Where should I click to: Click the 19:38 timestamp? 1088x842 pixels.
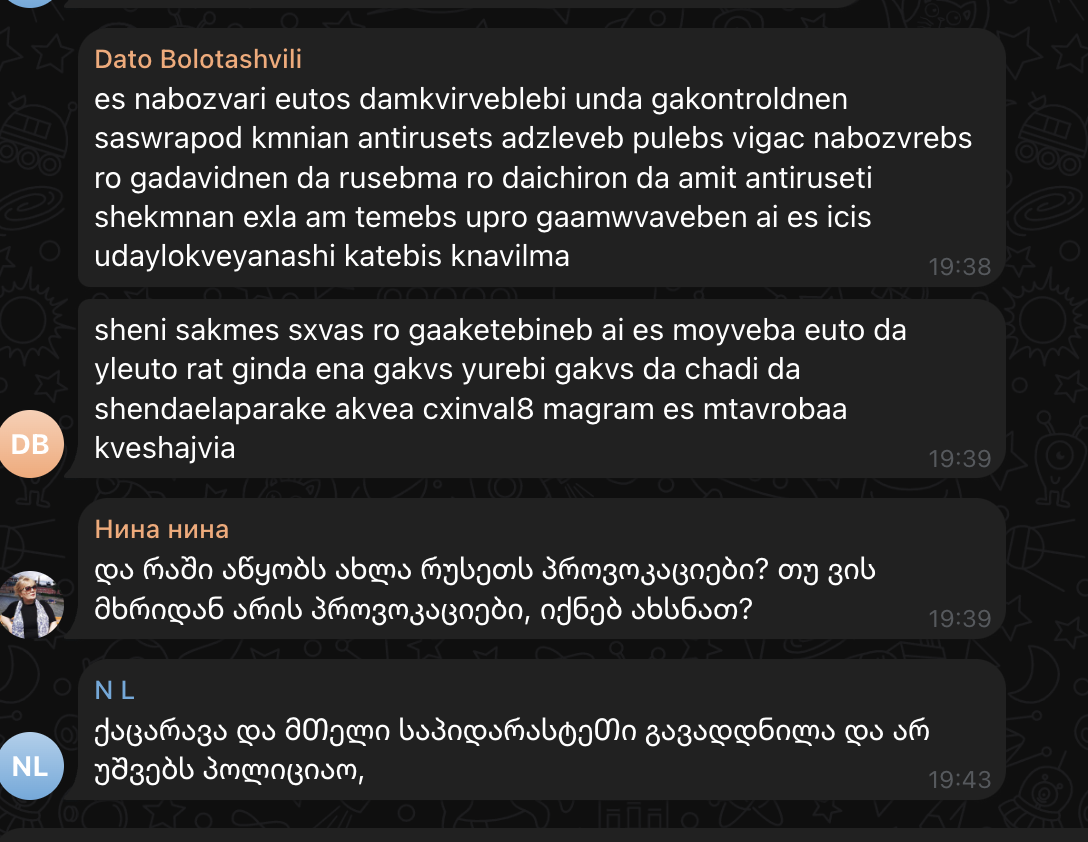[959, 266]
